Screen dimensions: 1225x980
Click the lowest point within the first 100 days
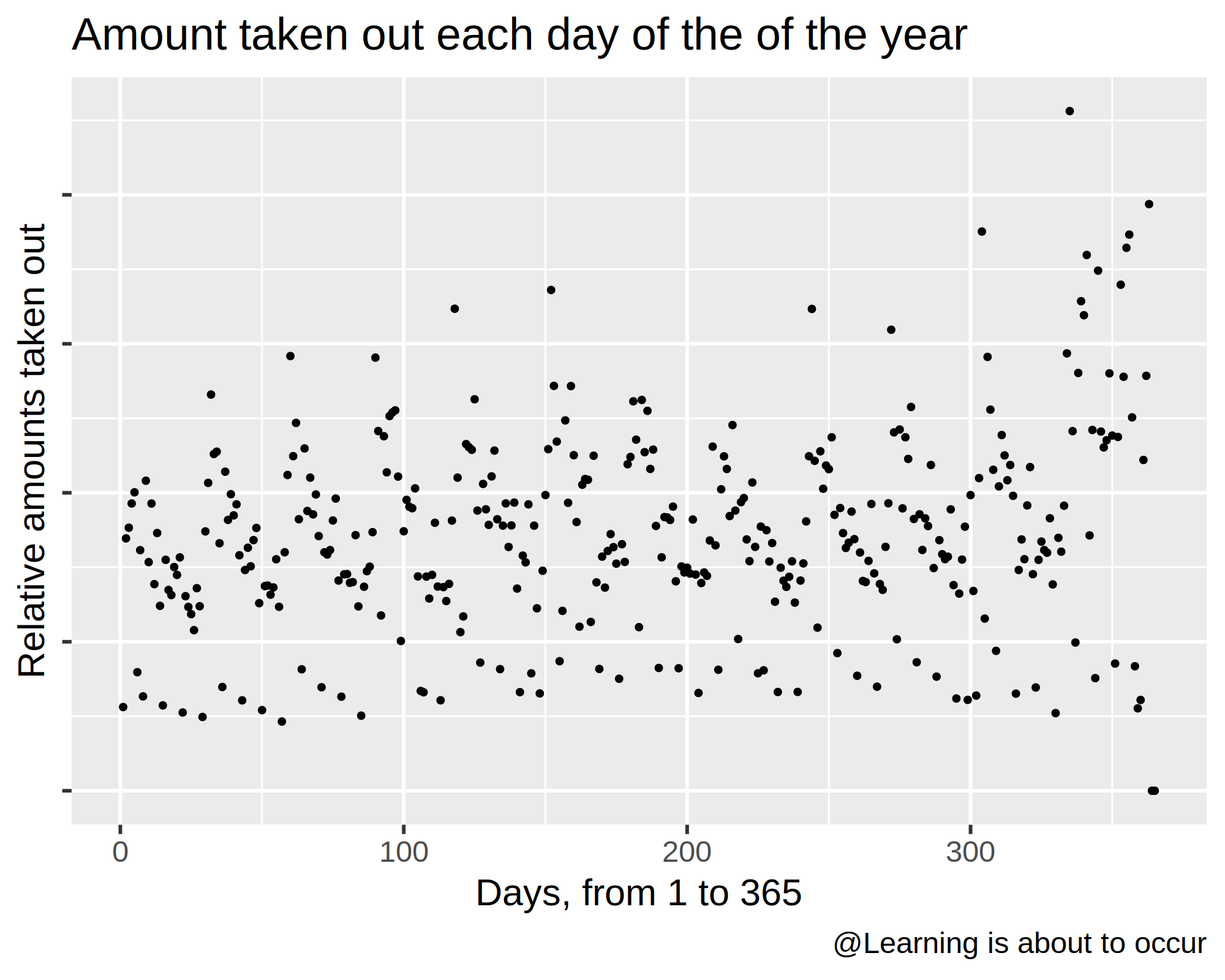pyautogui.click(x=282, y=722)
